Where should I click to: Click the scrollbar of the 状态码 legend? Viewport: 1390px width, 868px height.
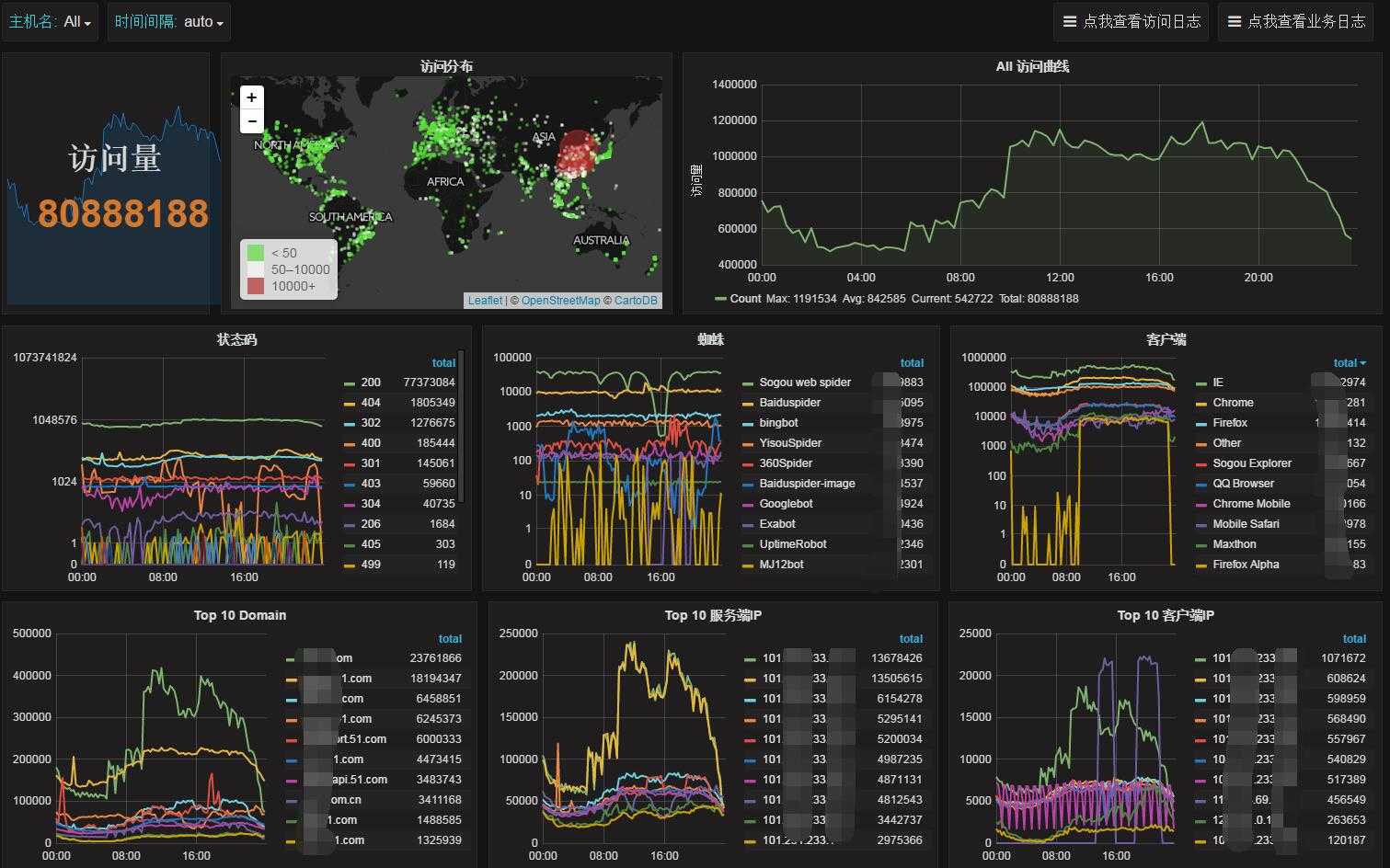point(461,427)
